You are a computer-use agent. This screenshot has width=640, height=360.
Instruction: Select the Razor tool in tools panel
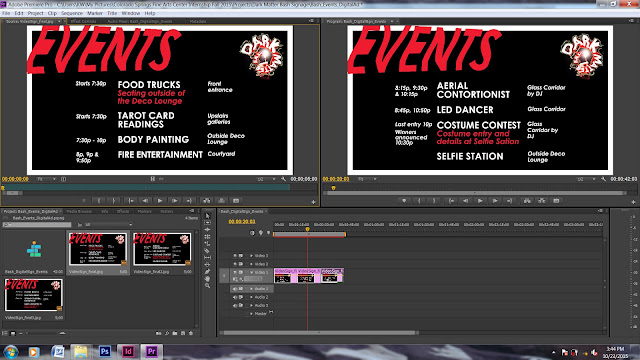[x=207, y=251]
